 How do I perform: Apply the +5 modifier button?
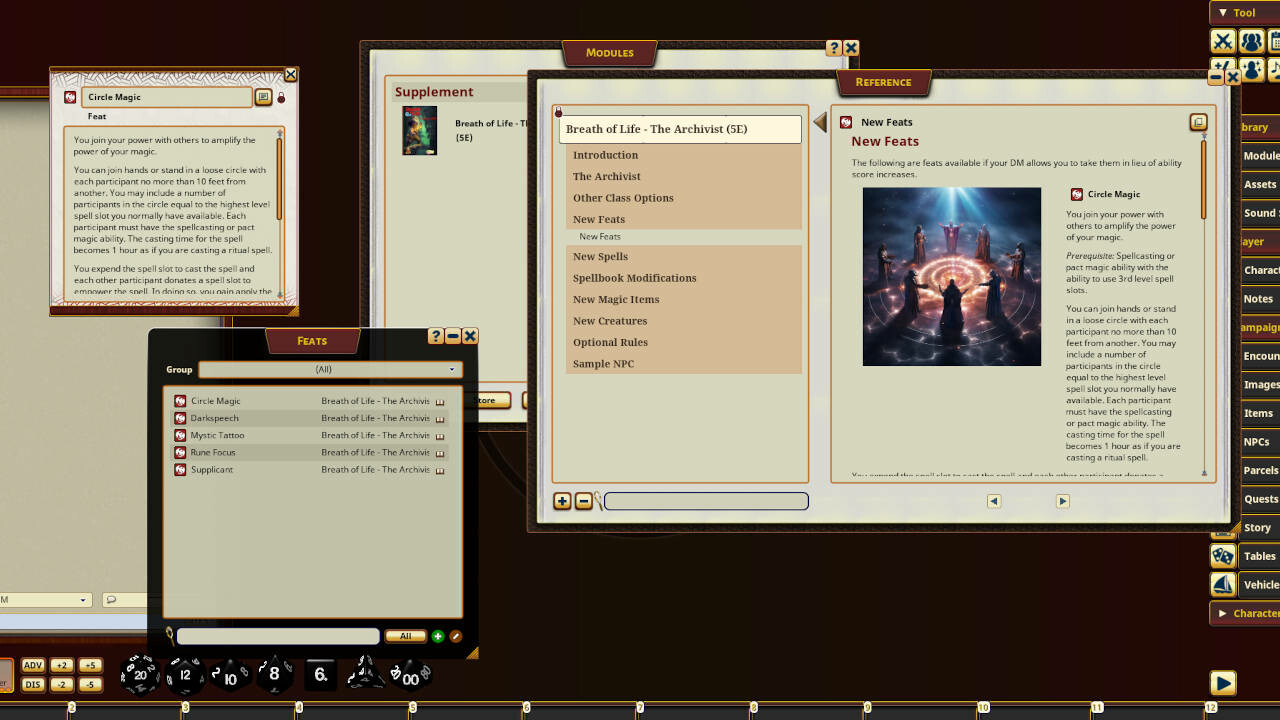[x=91, y=663]
